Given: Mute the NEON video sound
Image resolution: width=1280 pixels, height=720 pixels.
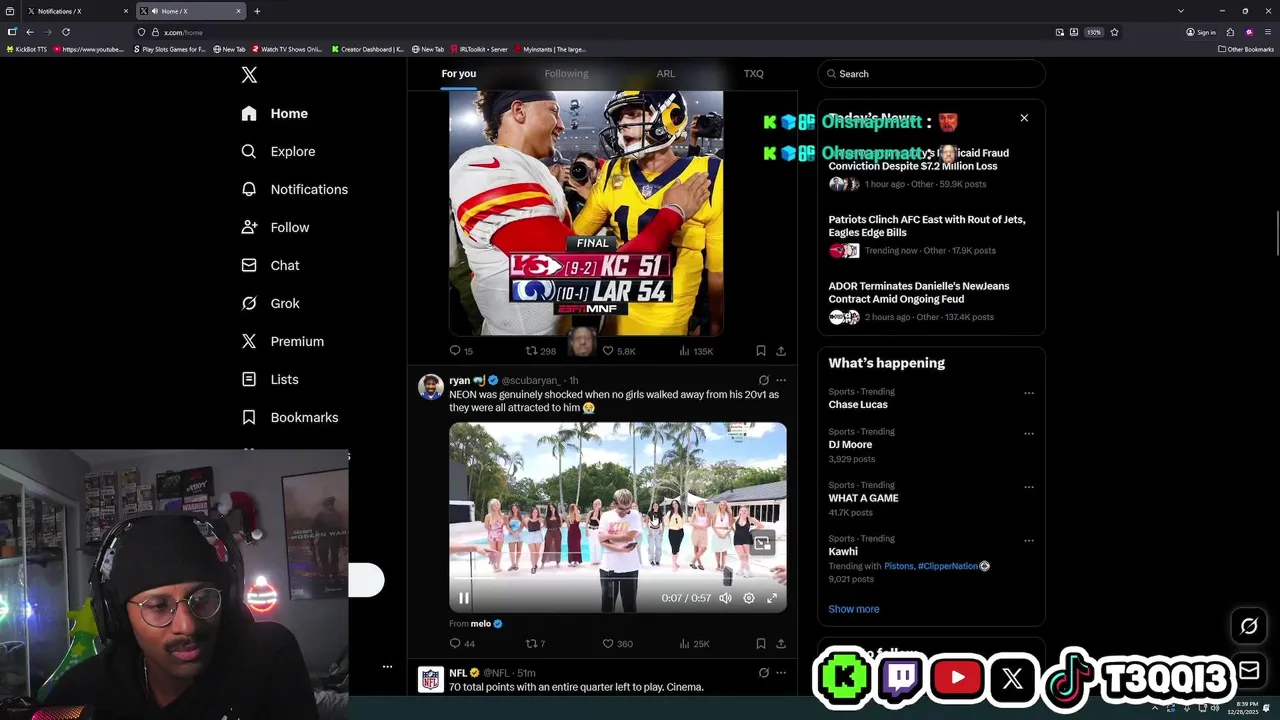Looking at the screenshot, I should click(725, 598).
